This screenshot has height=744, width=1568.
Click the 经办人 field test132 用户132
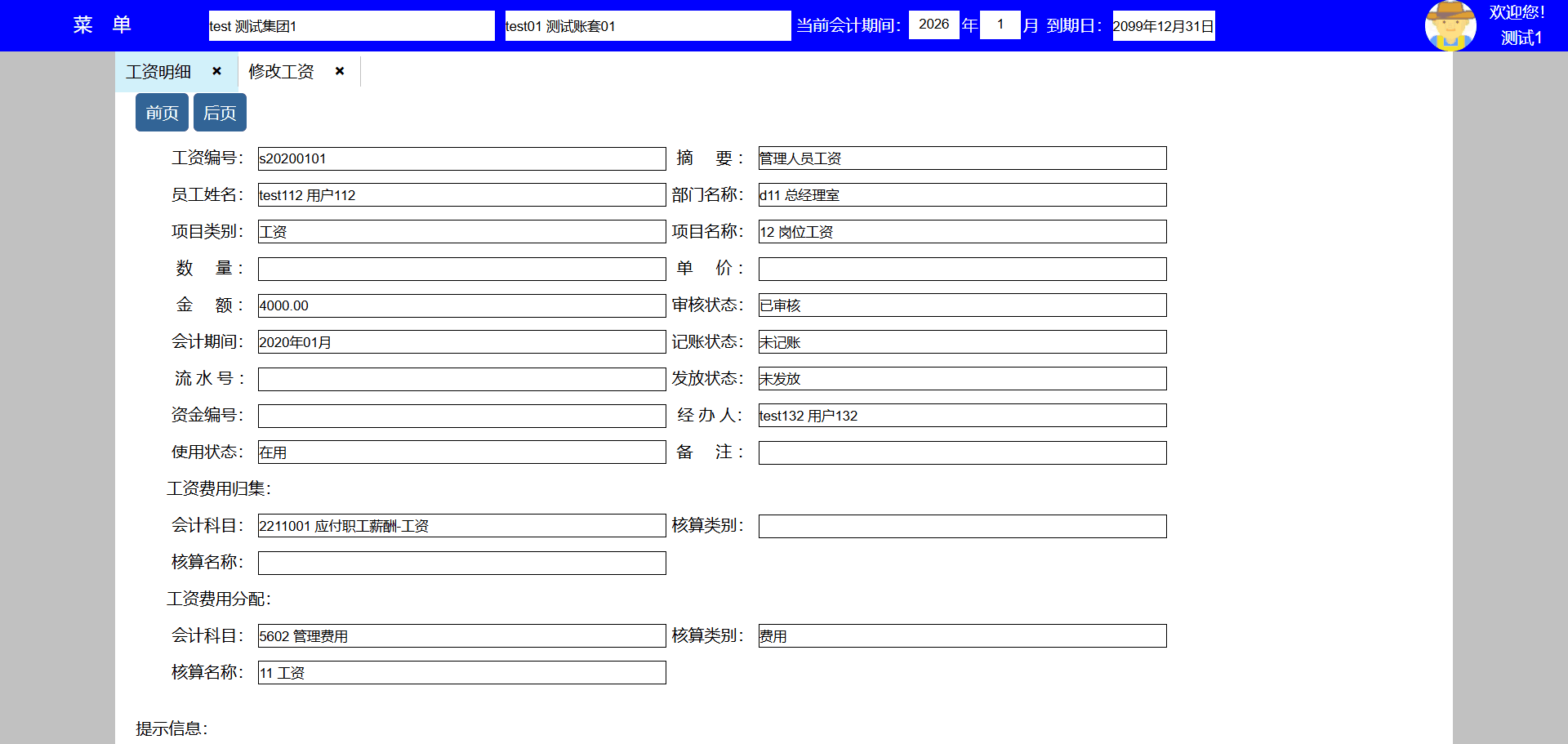coord(962,416)
